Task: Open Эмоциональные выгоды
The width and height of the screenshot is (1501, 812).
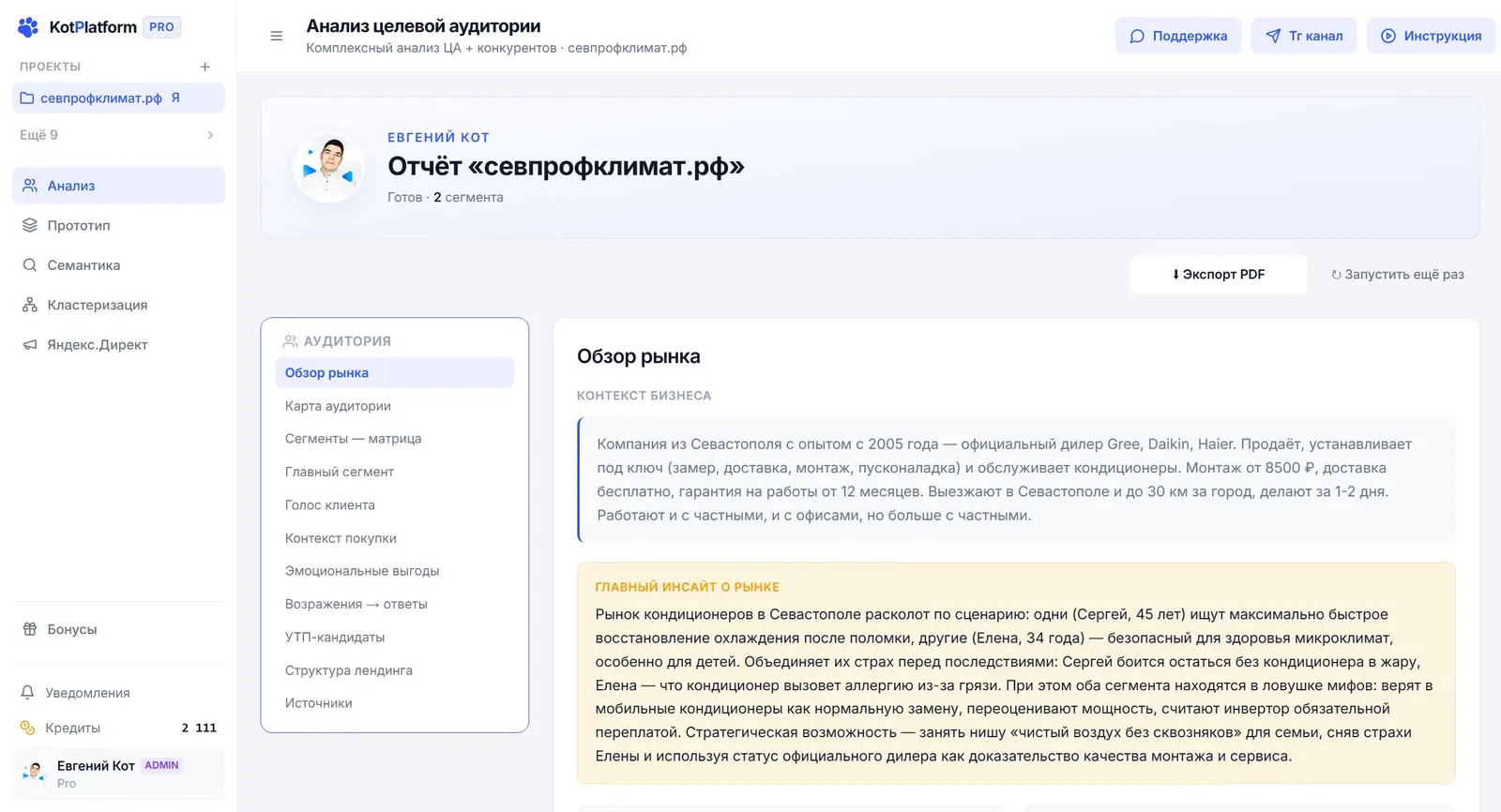Action: [x=394, y=571]
